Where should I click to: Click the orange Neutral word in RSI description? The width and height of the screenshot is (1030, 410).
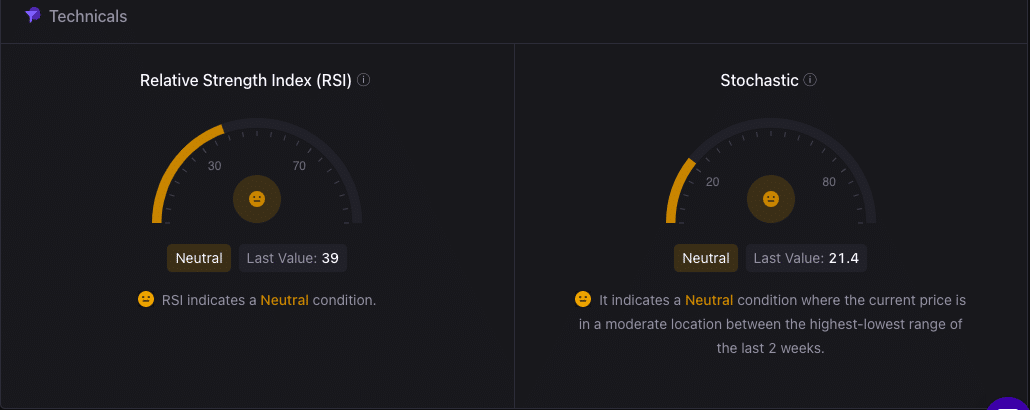(x=284, y=300)
